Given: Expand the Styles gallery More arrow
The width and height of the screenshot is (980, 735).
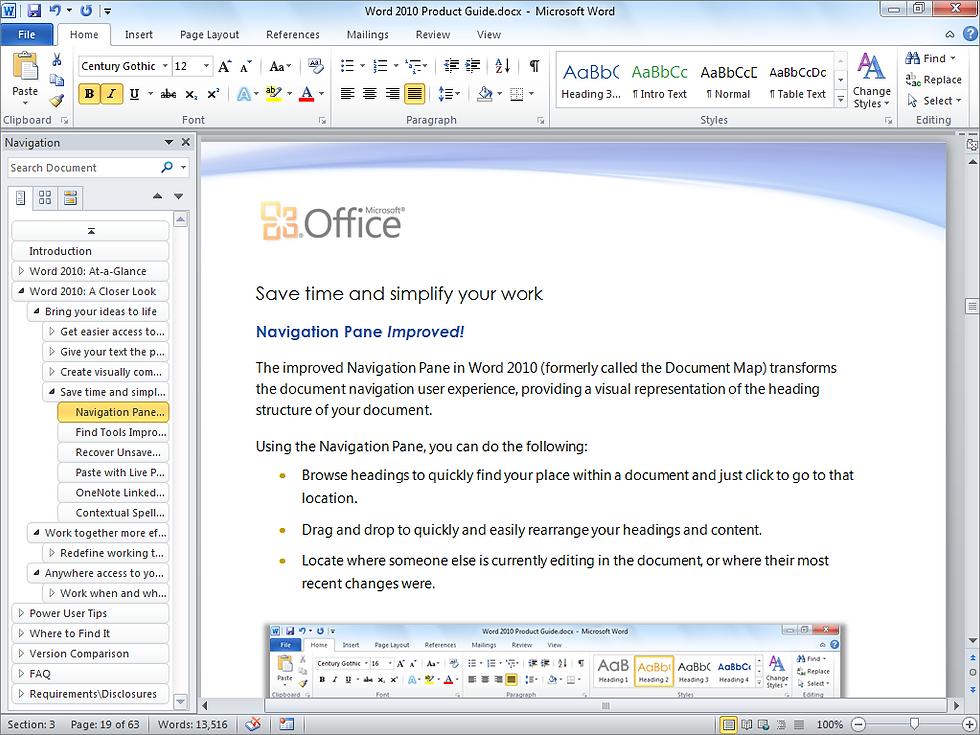Looking at the screenshot, I should point(840,99).
